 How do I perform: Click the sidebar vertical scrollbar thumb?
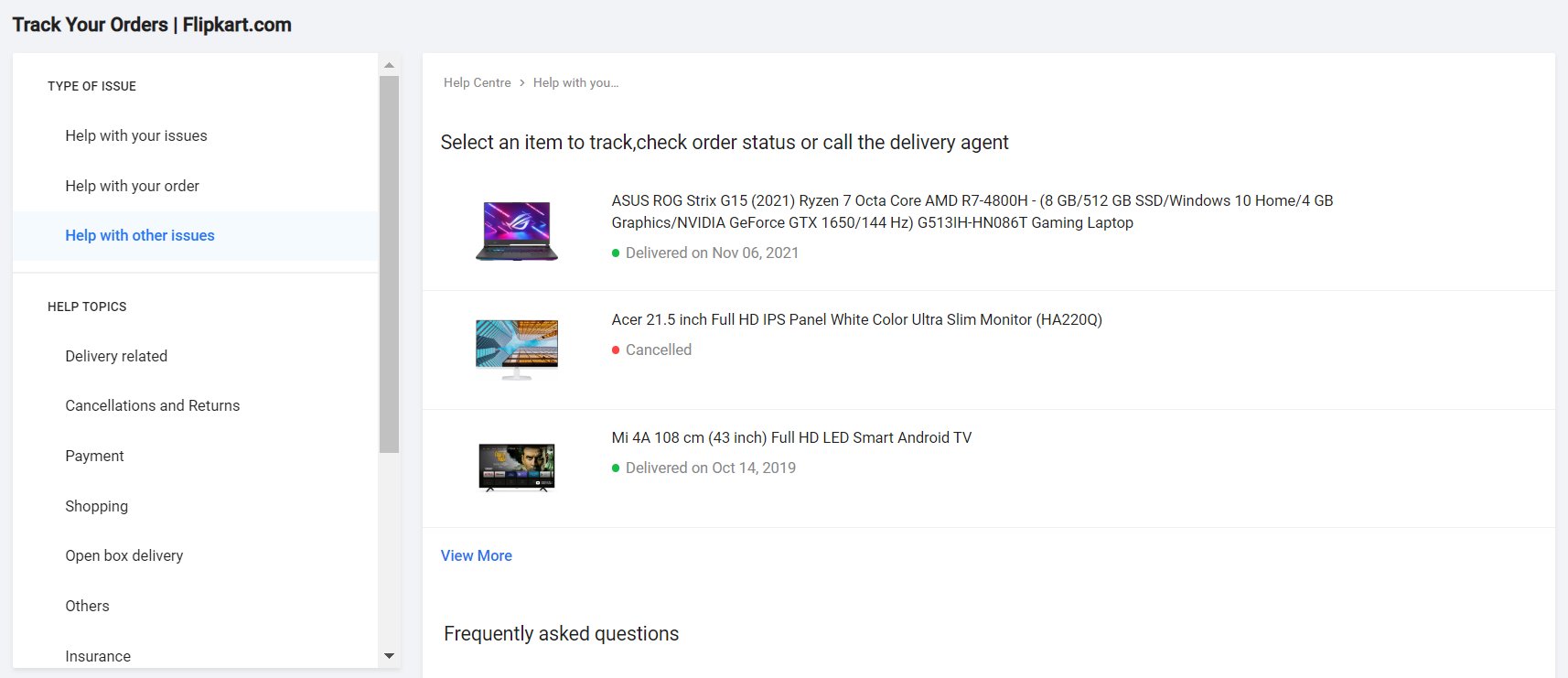(389, 264)
